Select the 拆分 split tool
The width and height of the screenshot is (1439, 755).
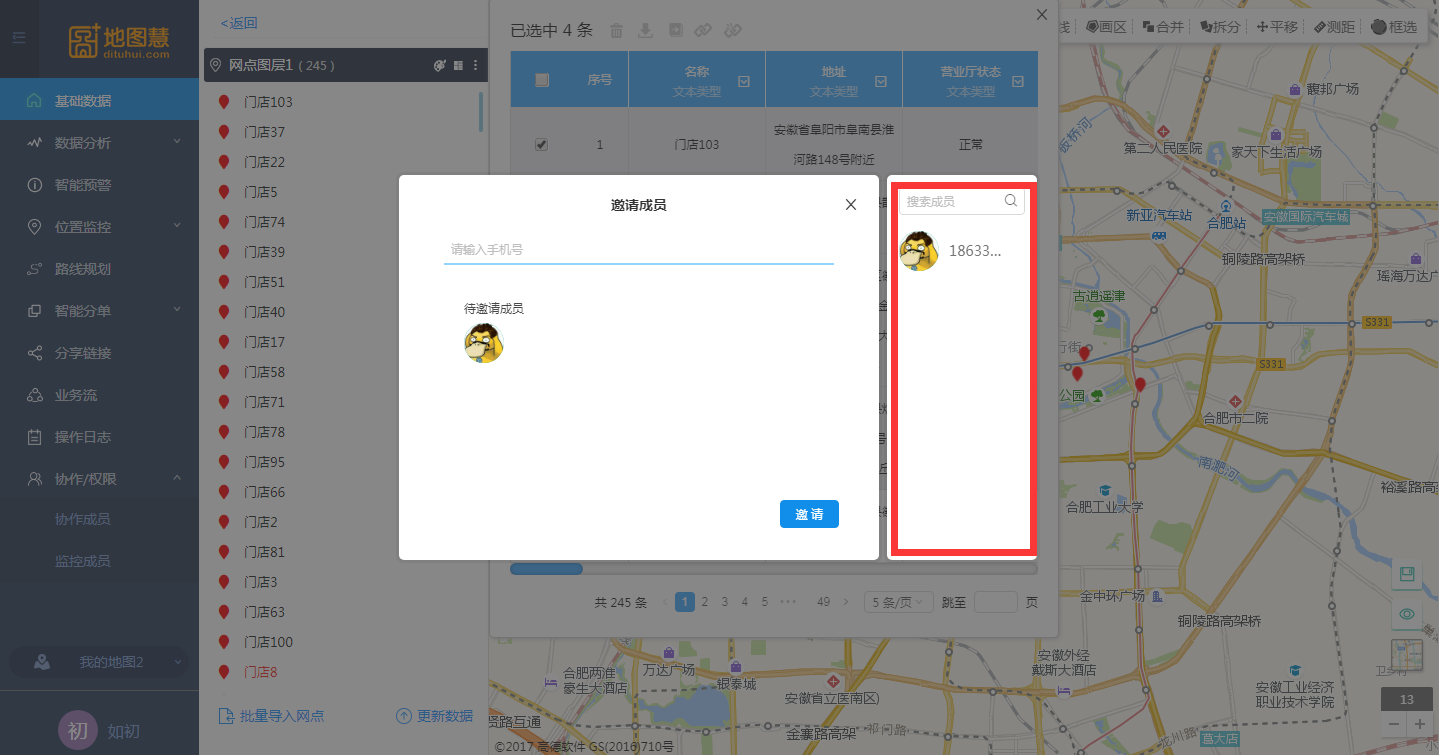click(x=1220, y=27)
